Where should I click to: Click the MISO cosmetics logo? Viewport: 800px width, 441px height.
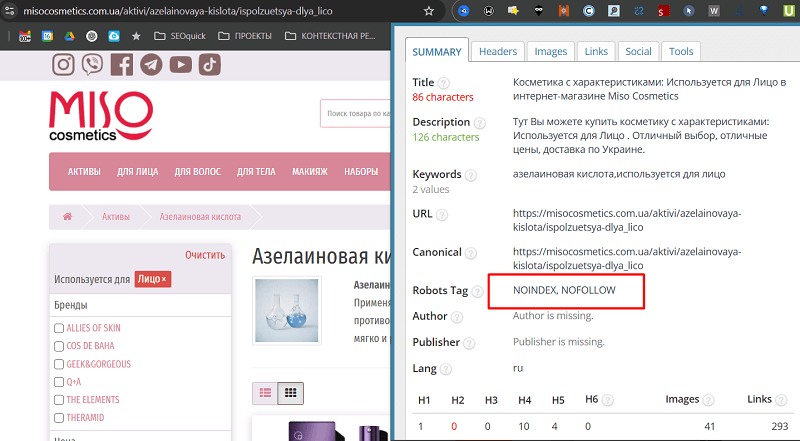(x=101, y=116)
